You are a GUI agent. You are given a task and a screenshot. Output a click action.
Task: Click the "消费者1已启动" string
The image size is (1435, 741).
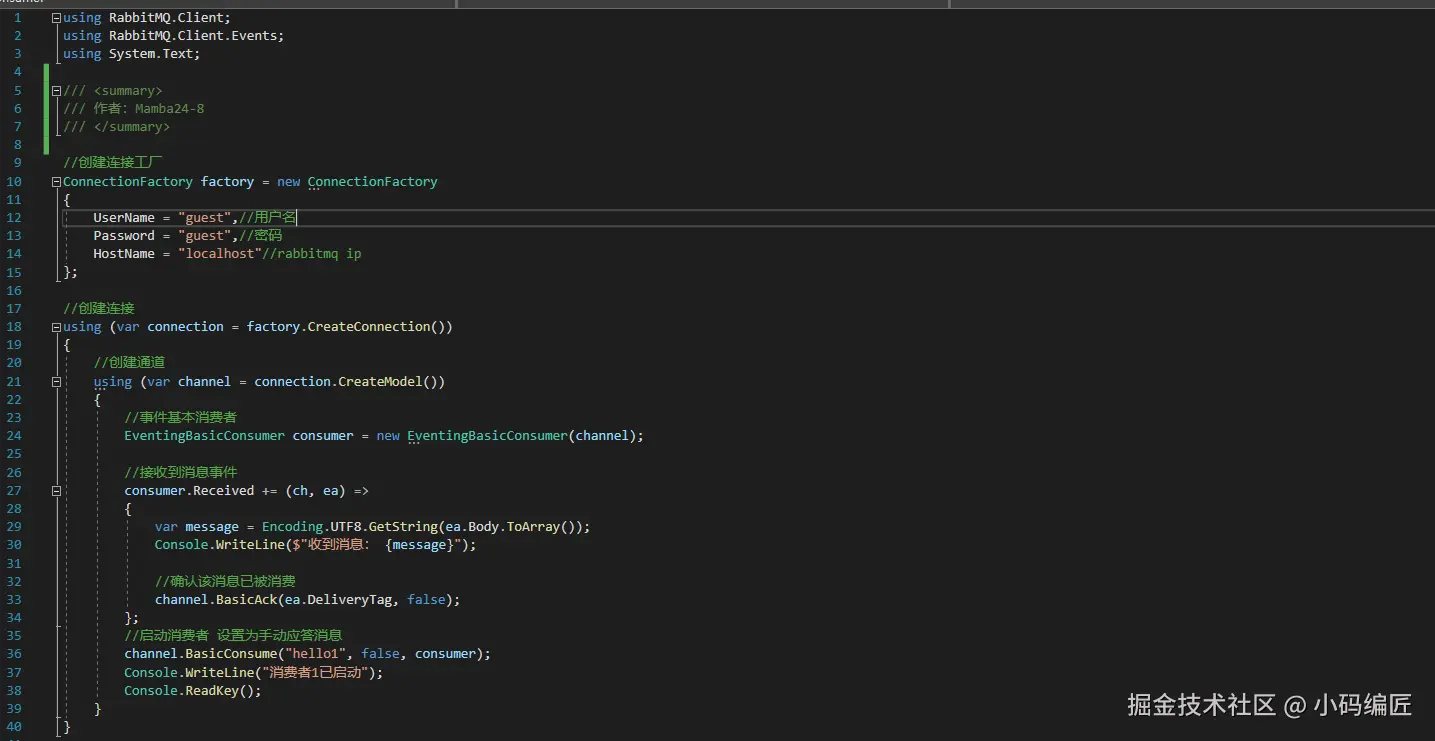click(315, 672)
